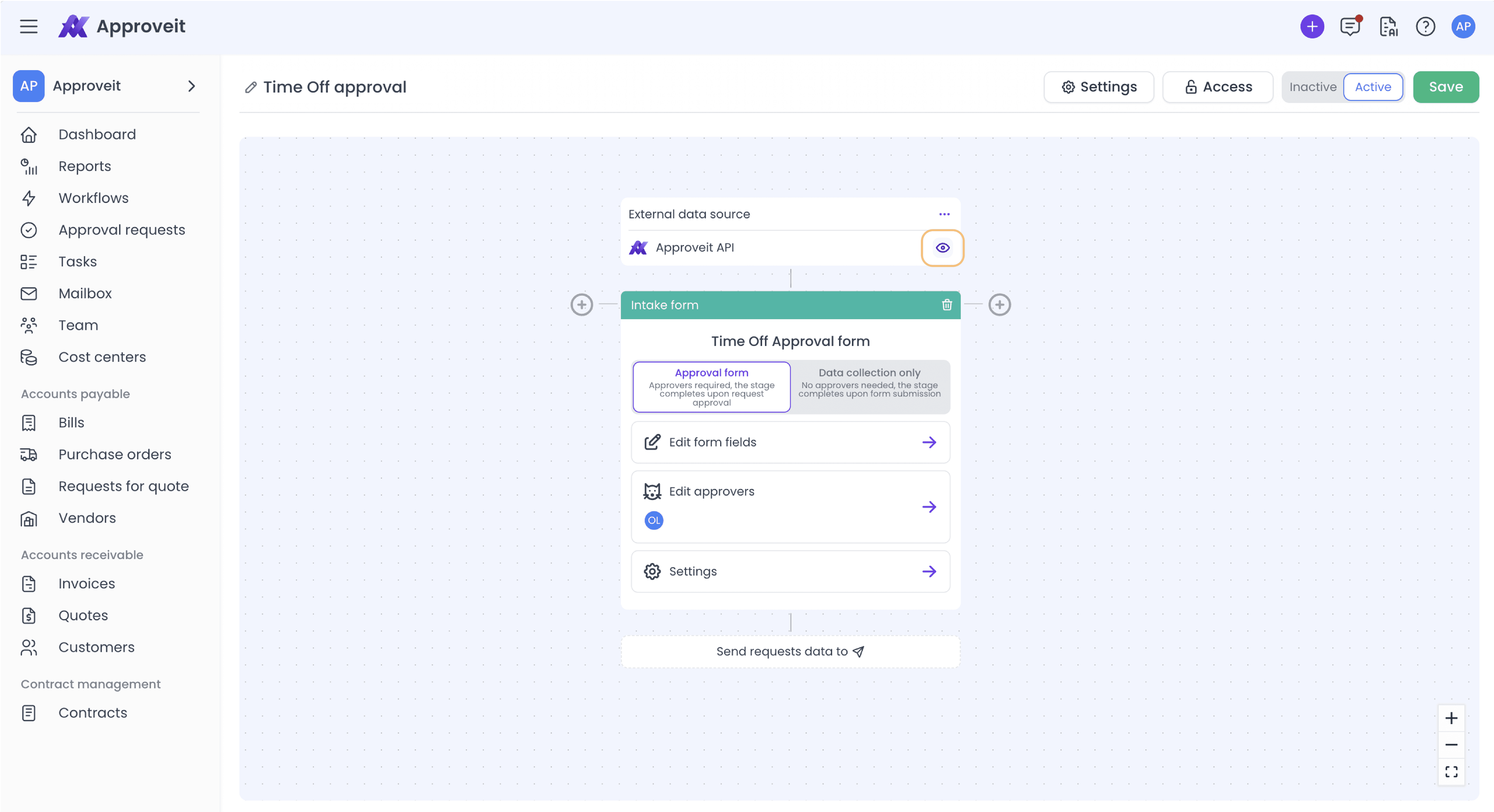Click the Edit approvers label
This screenshot has height=812, width=1494.
(711, 492)
